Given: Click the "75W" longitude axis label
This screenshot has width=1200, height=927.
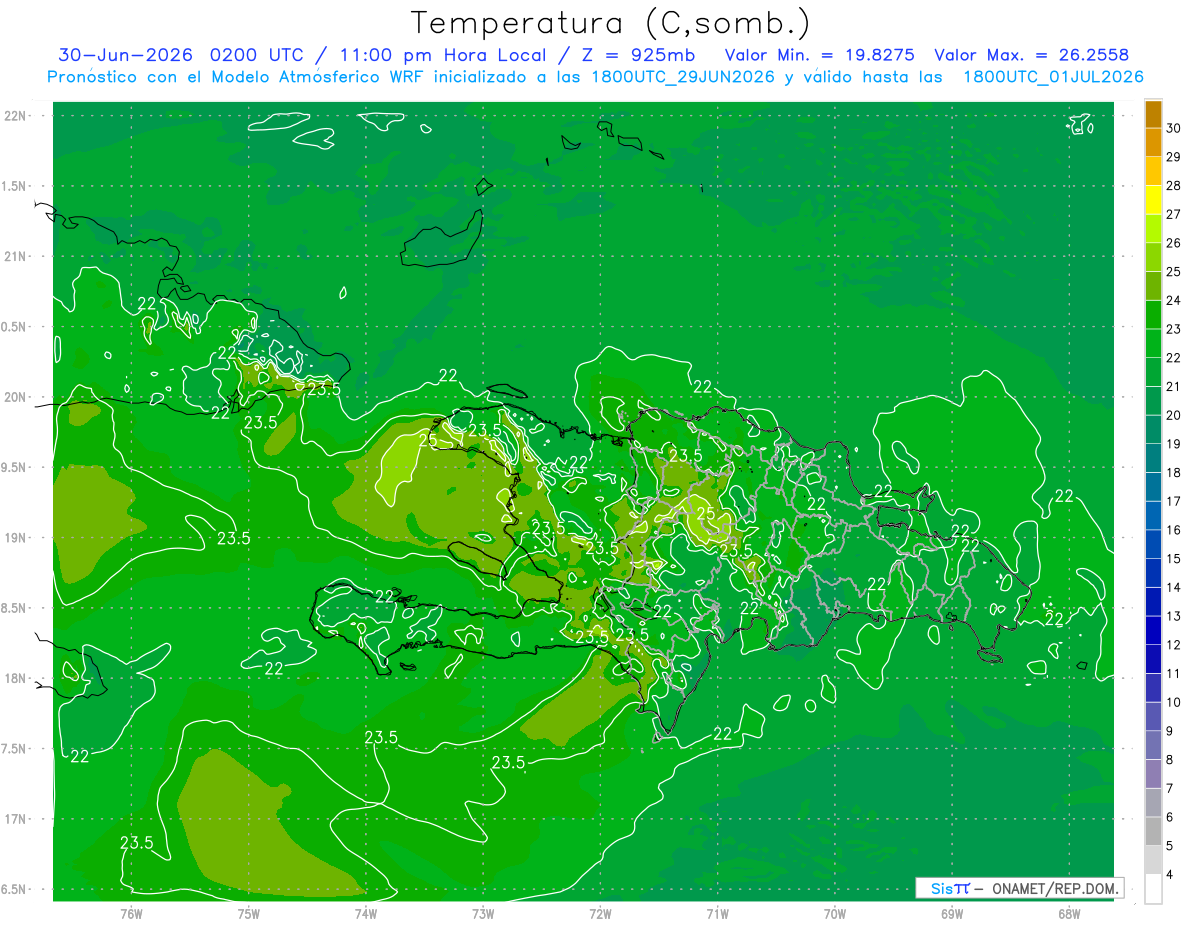Looking at the screenshot, I should (249, 913).
